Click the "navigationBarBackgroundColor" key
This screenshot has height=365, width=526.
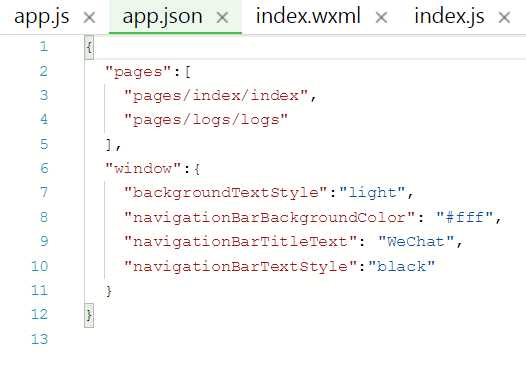pos(269,217)
